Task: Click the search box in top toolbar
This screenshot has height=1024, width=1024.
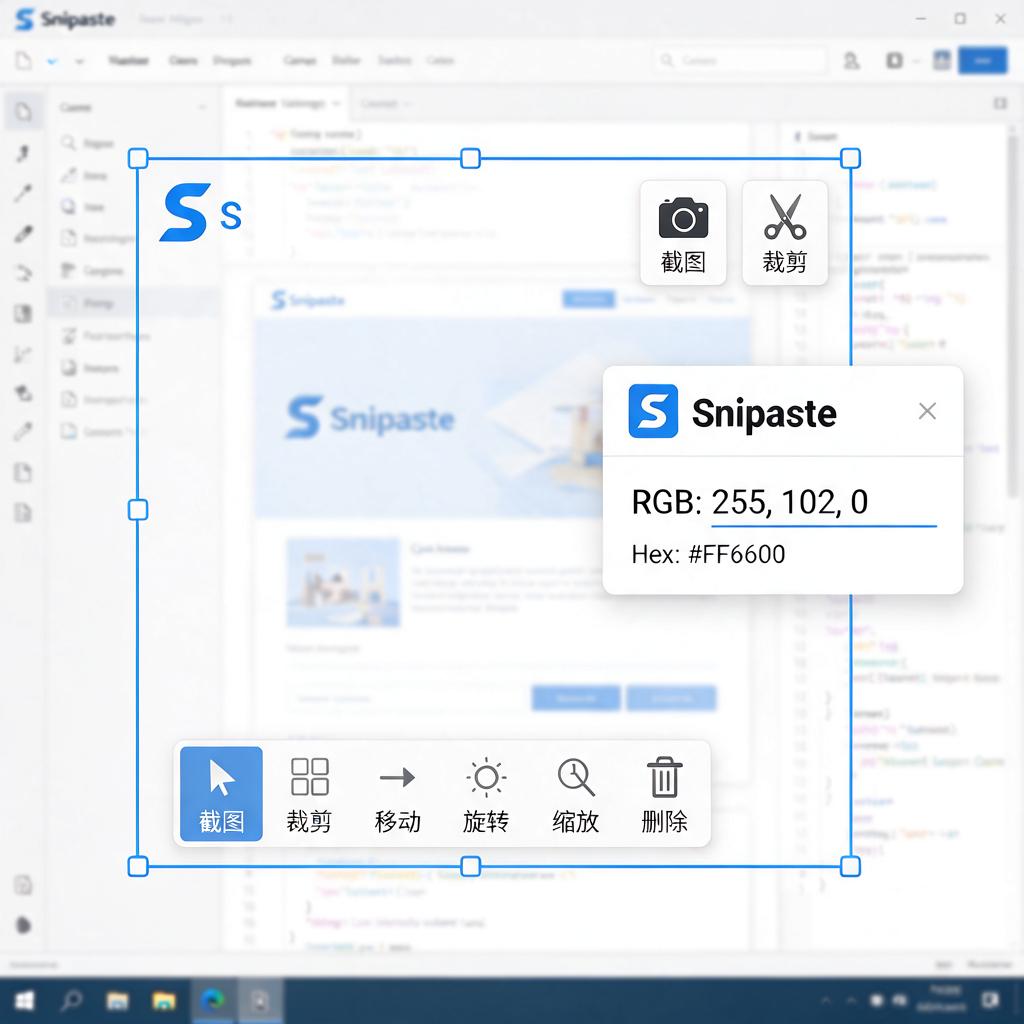Action: coord(740,61)
